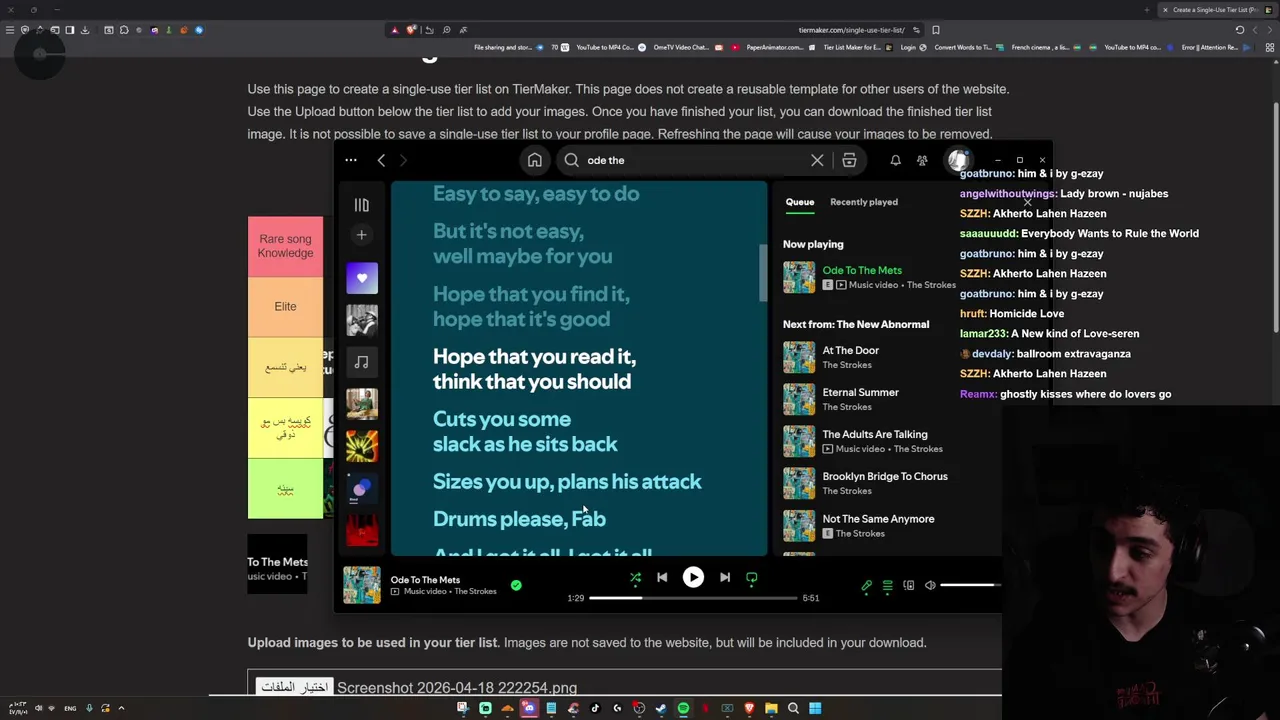Open connect to a device icon
The width and height of the screenshot is (1280, 720).
pos(909,585)
